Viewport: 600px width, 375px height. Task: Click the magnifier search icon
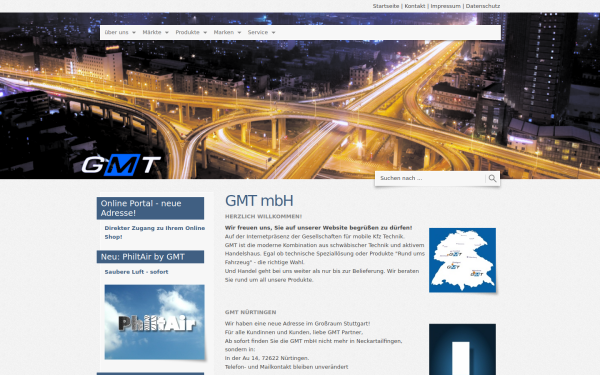492,178
